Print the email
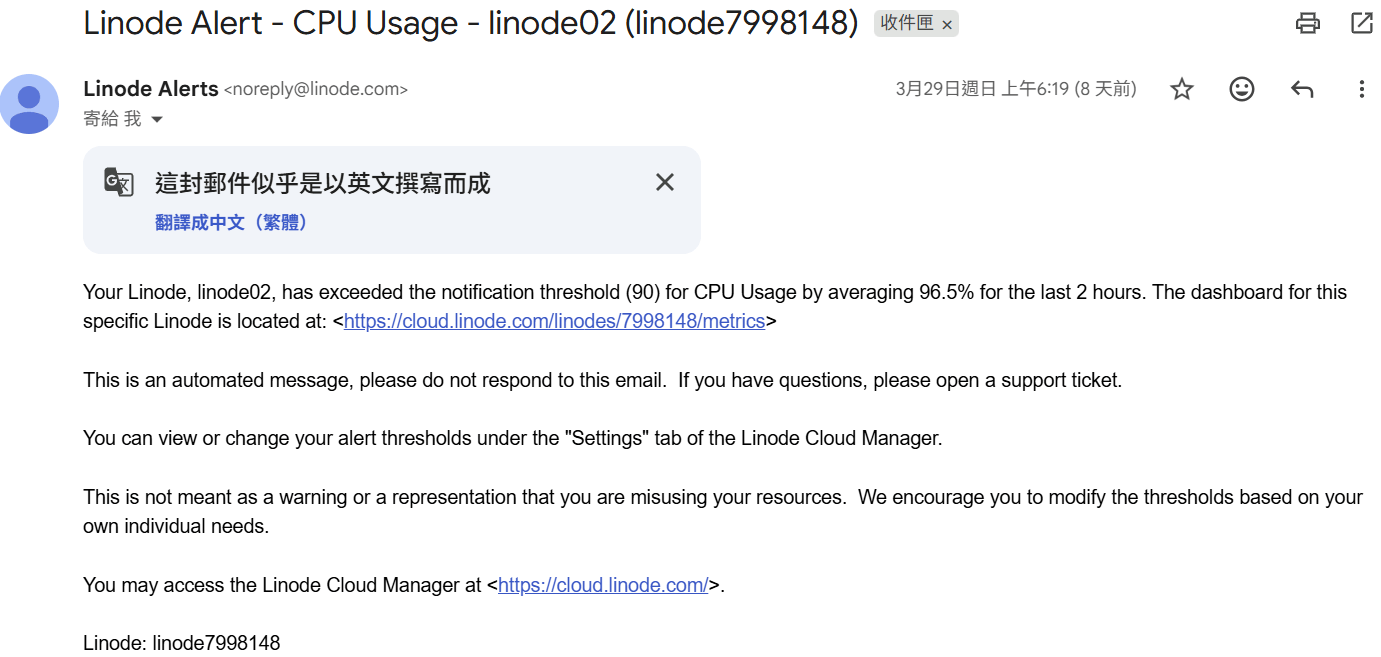The width and height of the screenshot is (1381, 657). pos(1308,23)
